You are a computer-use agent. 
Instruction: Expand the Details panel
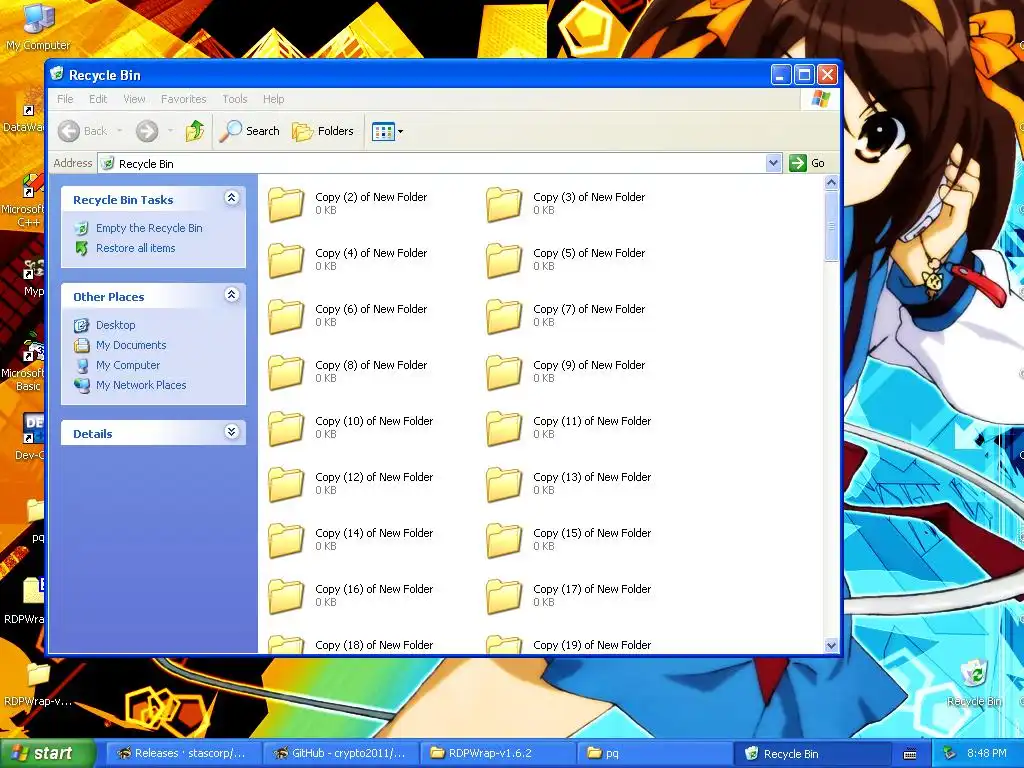231,432
